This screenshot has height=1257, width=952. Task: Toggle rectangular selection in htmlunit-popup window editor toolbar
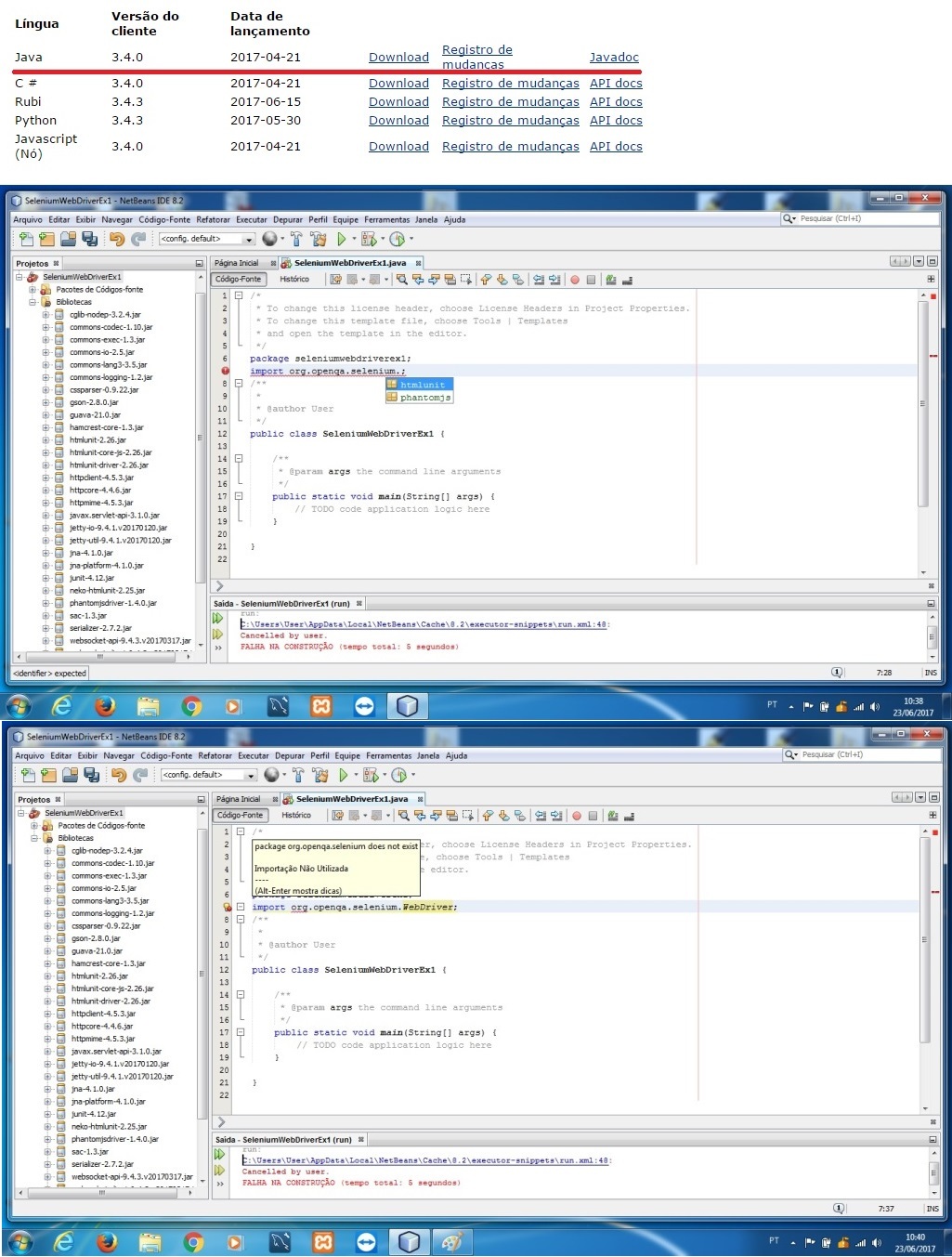466,280
